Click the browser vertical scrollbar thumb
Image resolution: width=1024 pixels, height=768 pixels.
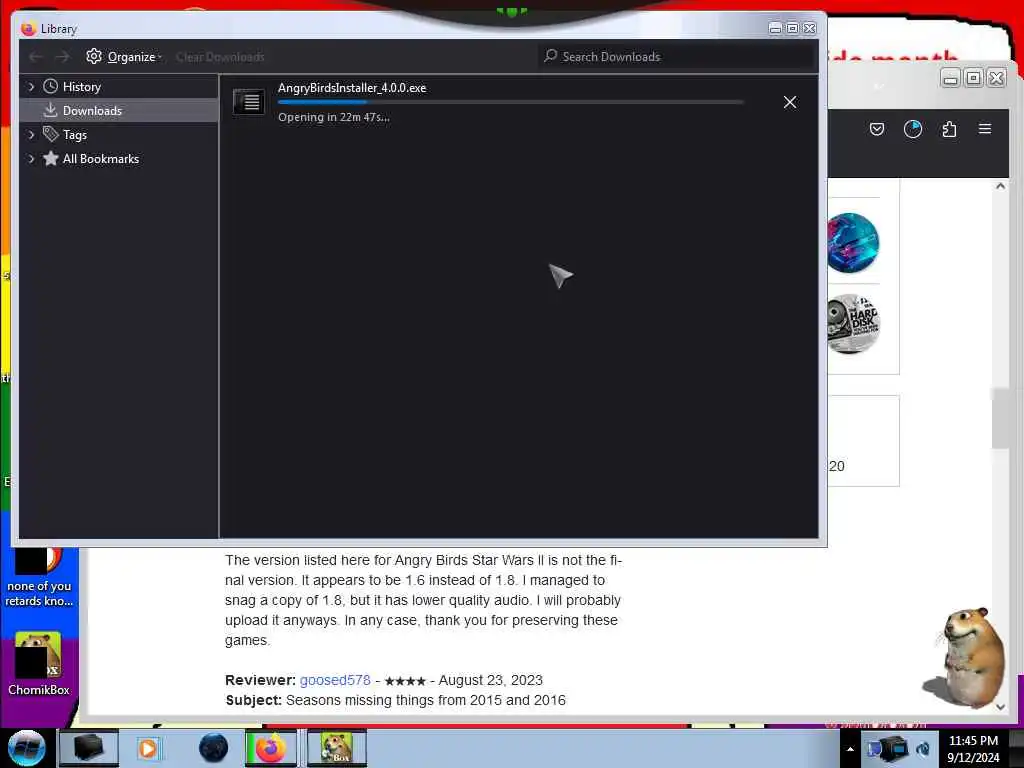(x=1000, y=418)
